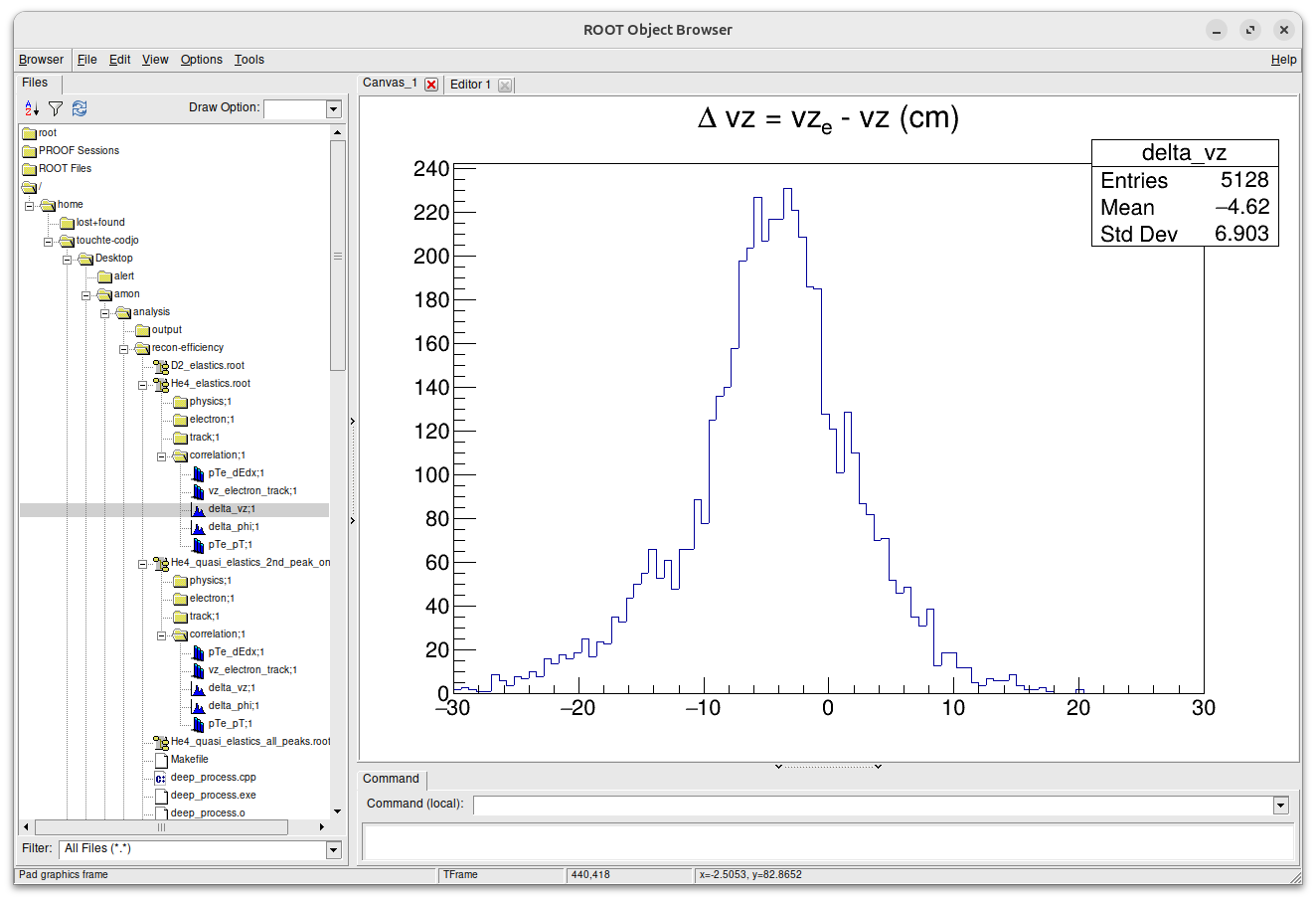Open the Tools menu
The height and width of the screenshot is (901, 1316).
pos(249,60)
